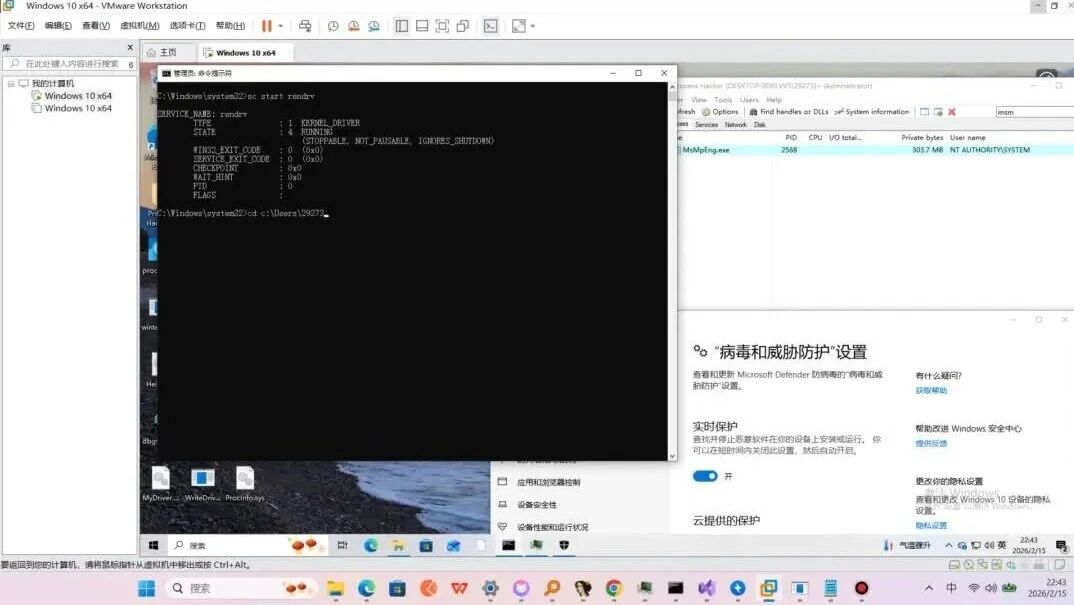Click the guest VM Start button
Screen dimensions: 1074x605
153,545
